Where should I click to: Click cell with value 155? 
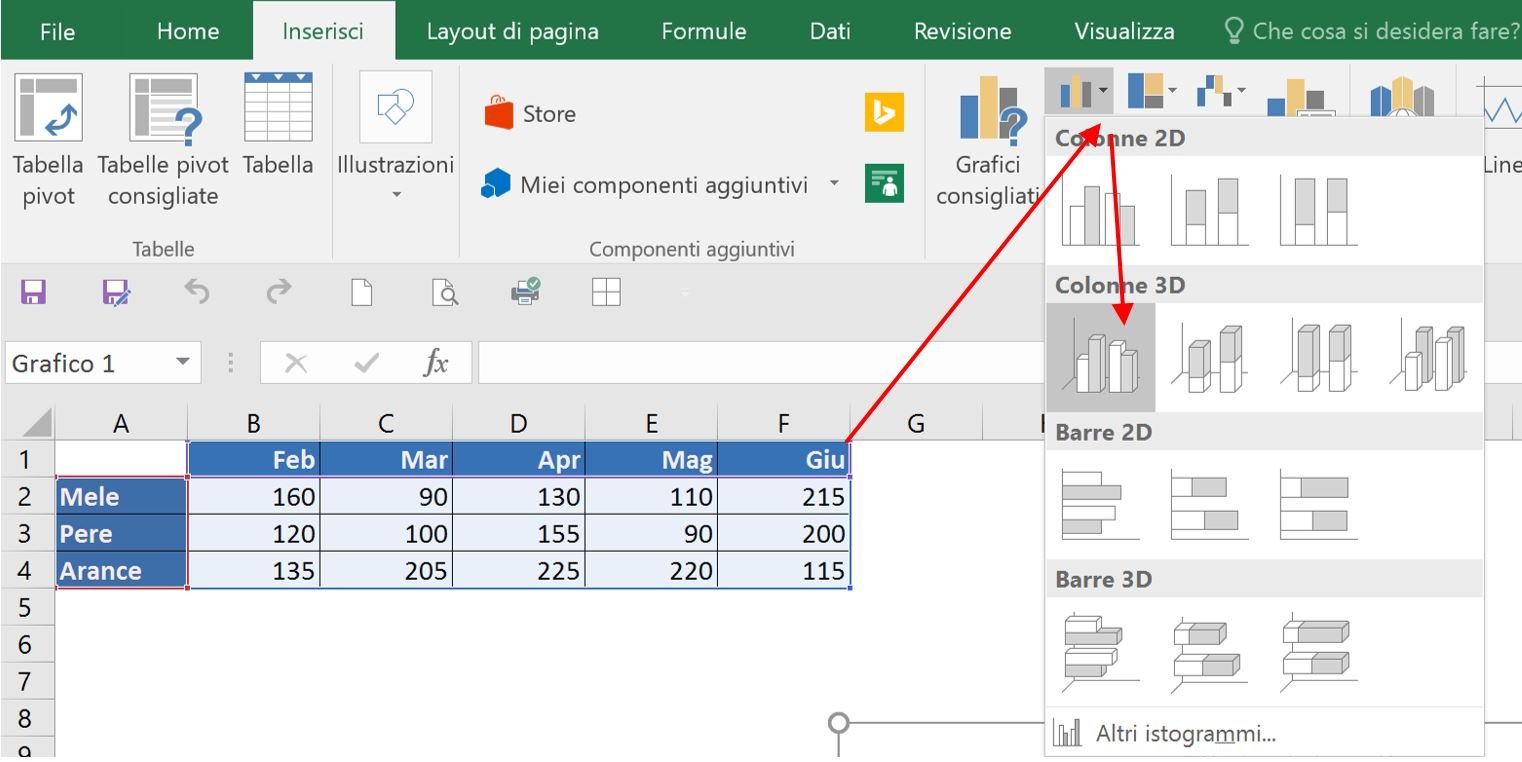518,534
